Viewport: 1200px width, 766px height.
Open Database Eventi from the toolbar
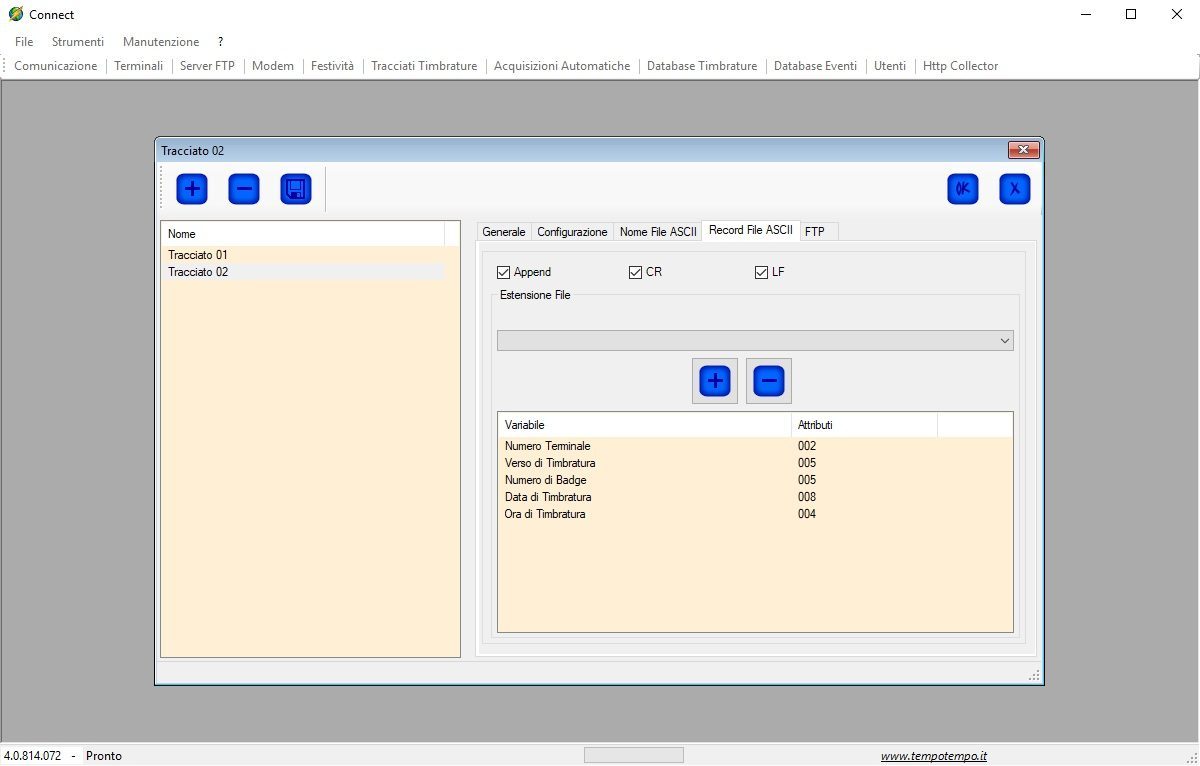tap(815, 66)
